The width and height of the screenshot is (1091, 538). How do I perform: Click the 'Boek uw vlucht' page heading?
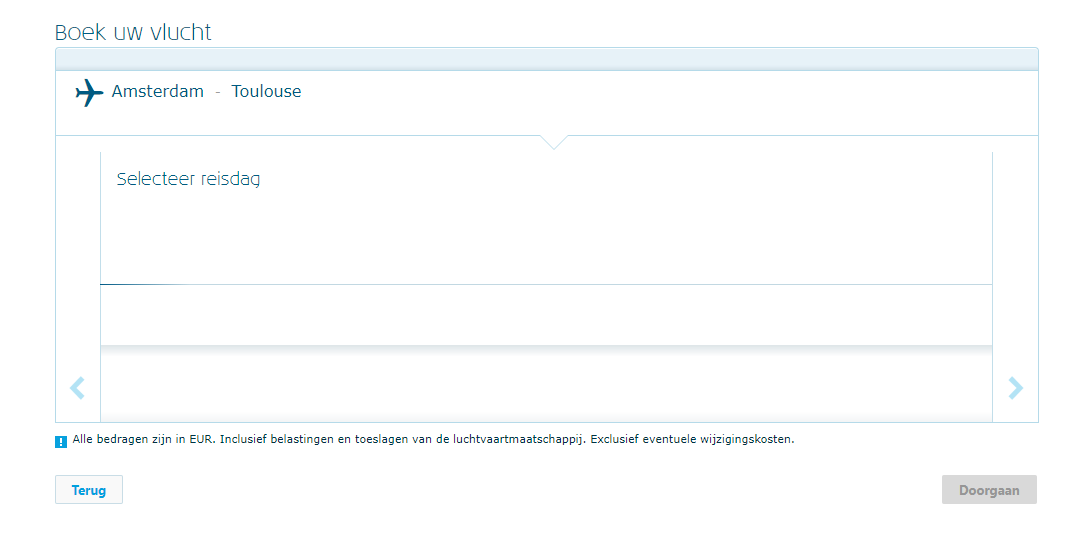tap(133, 32)
